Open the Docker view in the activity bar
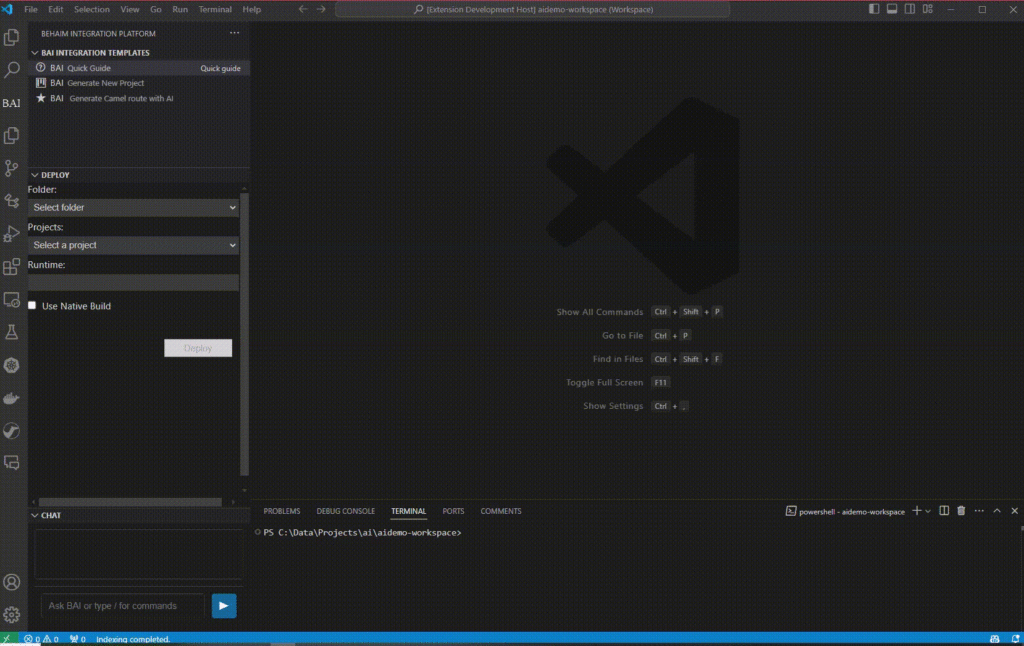The image size is (1024, 646). tap(12, 398)
